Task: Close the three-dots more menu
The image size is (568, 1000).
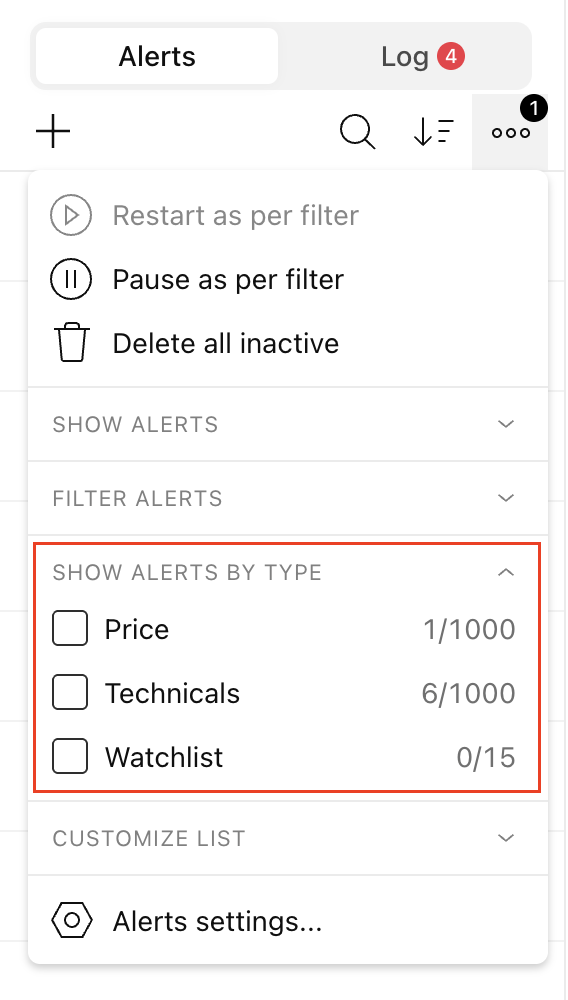Action: pos(510,132)
